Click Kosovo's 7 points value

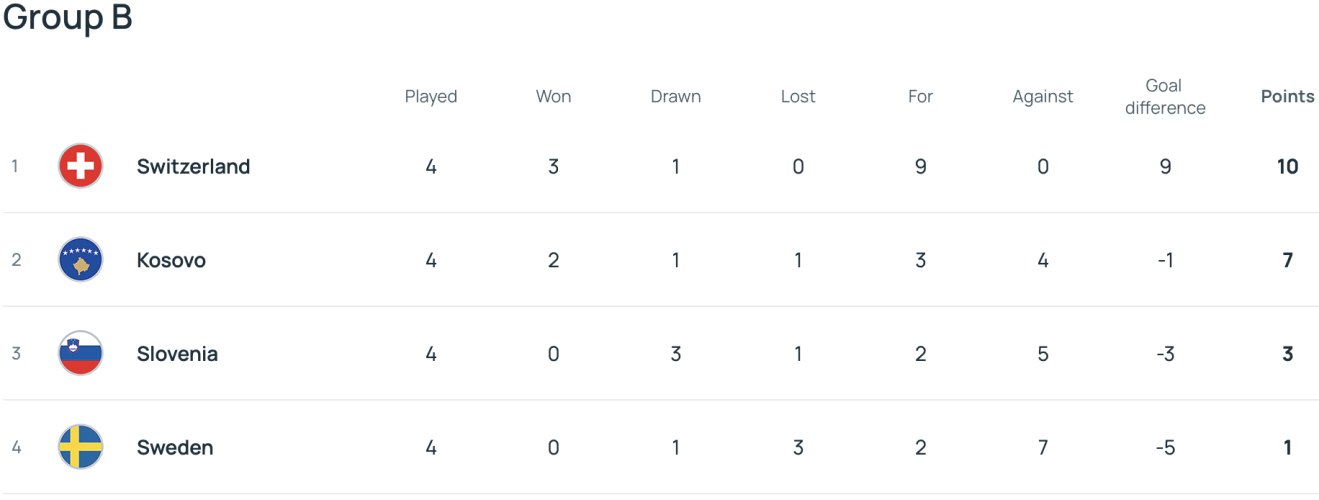(1287, 260)
